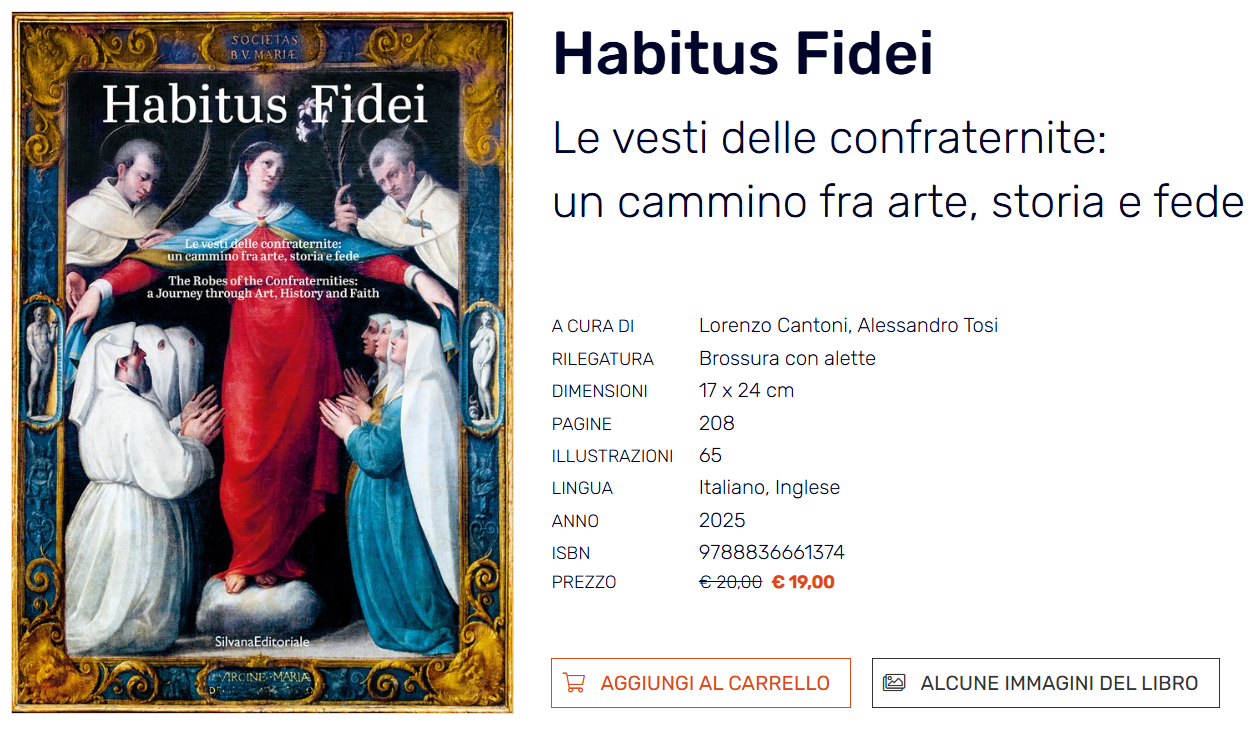The image size is (1259, 729).
Task: Click the publication year 2025
Action: point(722,521)
